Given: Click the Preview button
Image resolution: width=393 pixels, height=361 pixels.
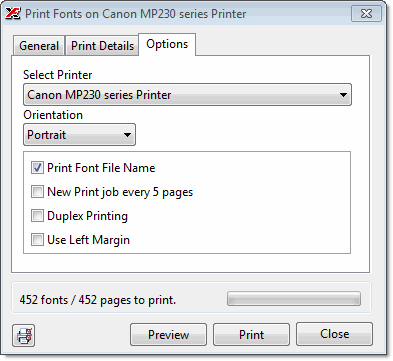Looking at the screenshot, I should coord(168,334).
